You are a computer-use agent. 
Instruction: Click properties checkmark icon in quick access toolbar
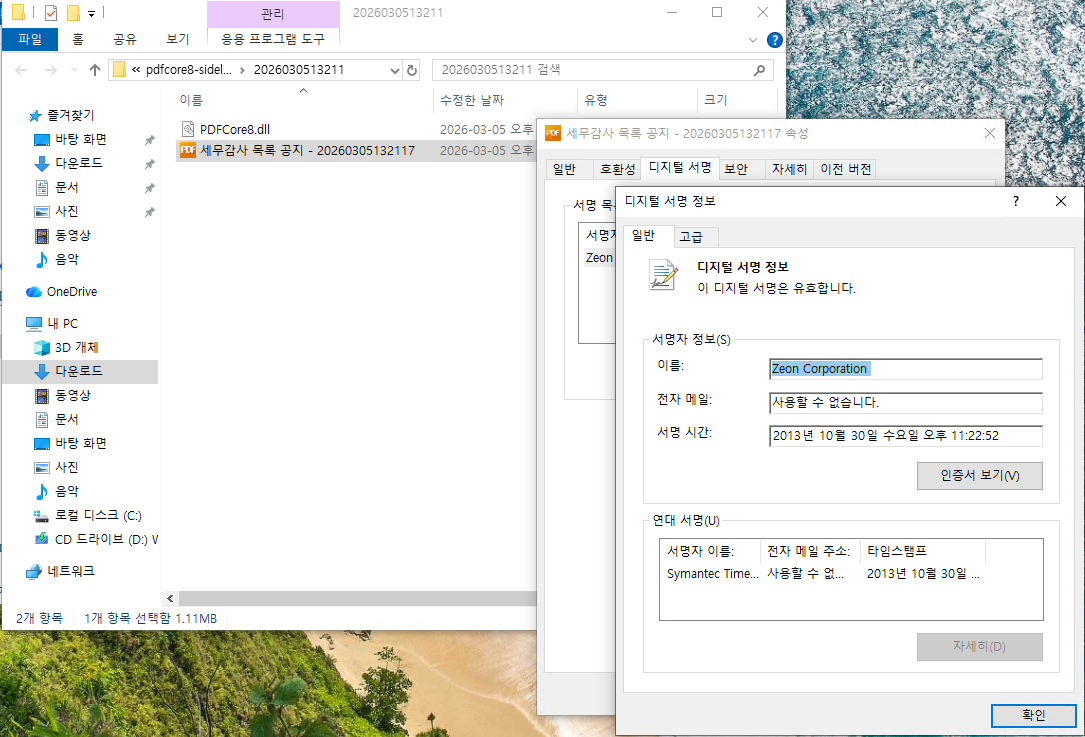tap(51, 13)
